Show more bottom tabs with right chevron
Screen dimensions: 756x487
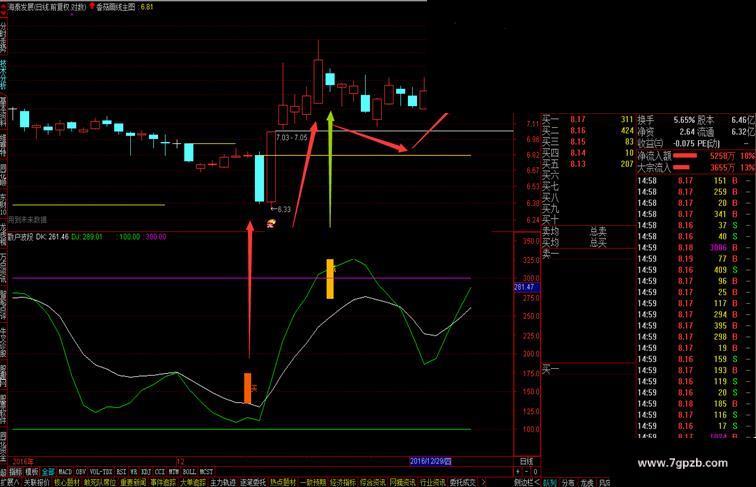click(484, 482)
